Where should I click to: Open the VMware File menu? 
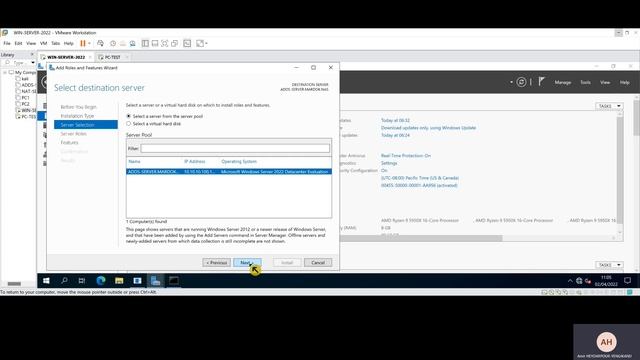click(x=7, y=43)
